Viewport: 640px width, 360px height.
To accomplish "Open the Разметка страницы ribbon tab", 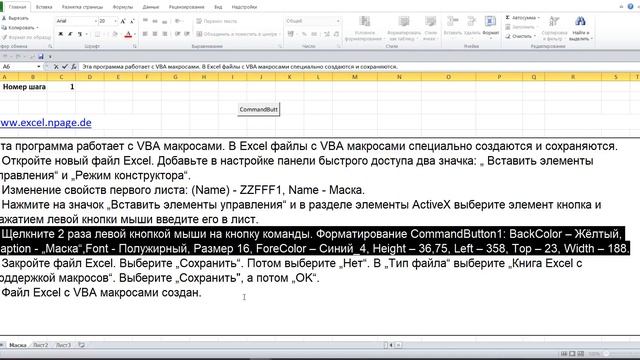I will (82, 7).
